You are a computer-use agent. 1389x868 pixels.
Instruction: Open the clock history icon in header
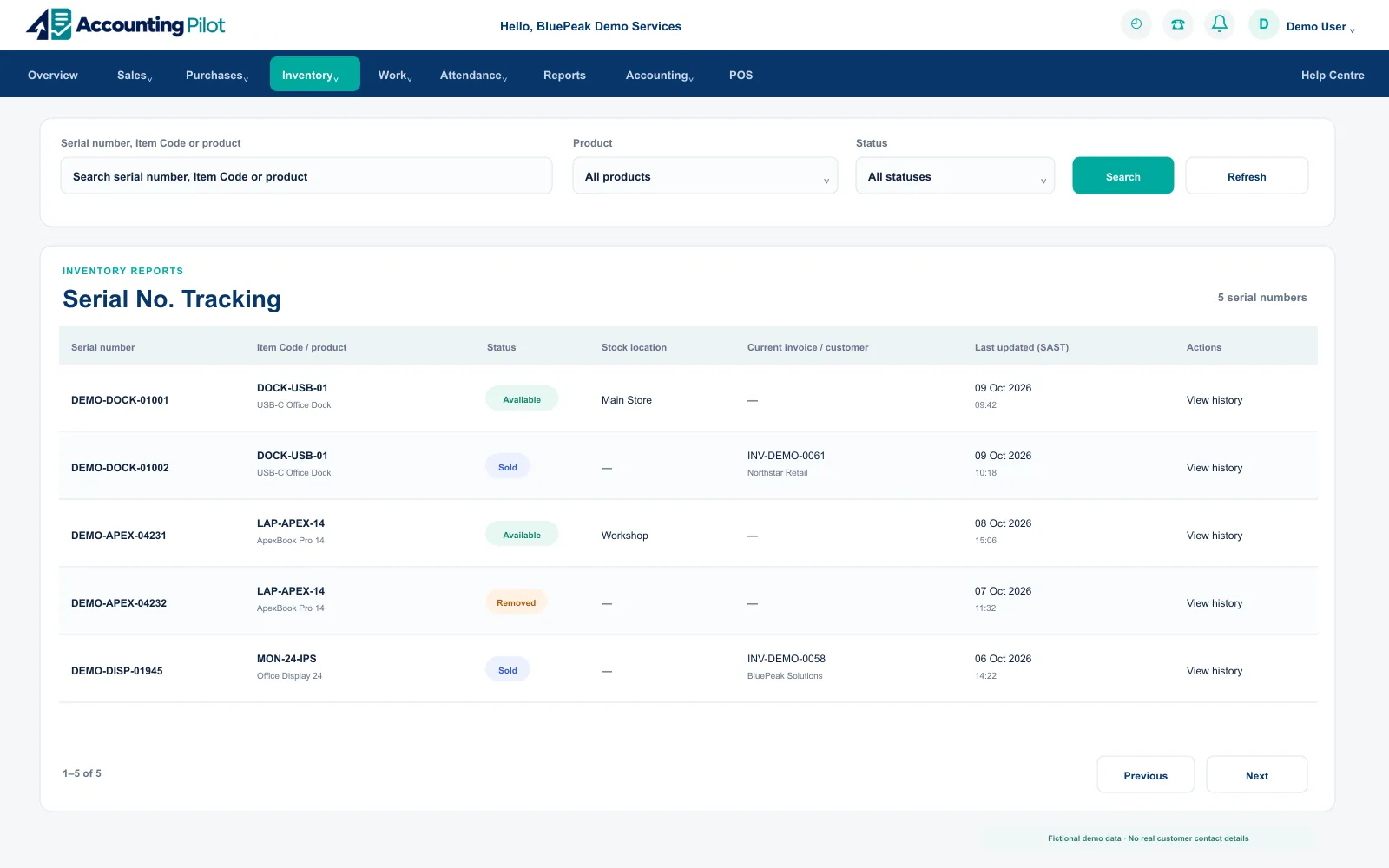pyautogui.click(x=1136, y=24)
